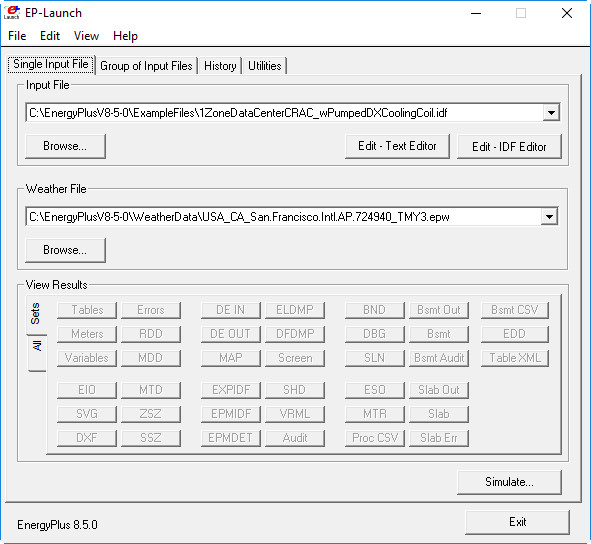591x544 pixels.
Task: Click the EDD results button
Action: click(514, 334)
